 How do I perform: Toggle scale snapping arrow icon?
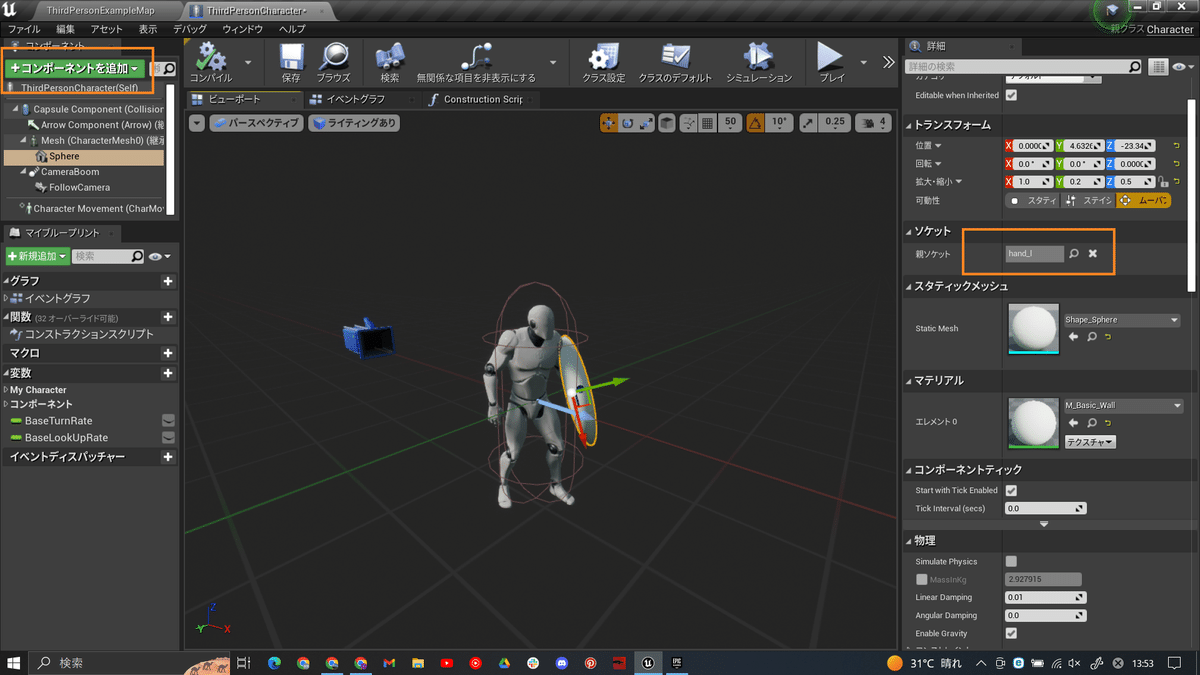[808, 123]
